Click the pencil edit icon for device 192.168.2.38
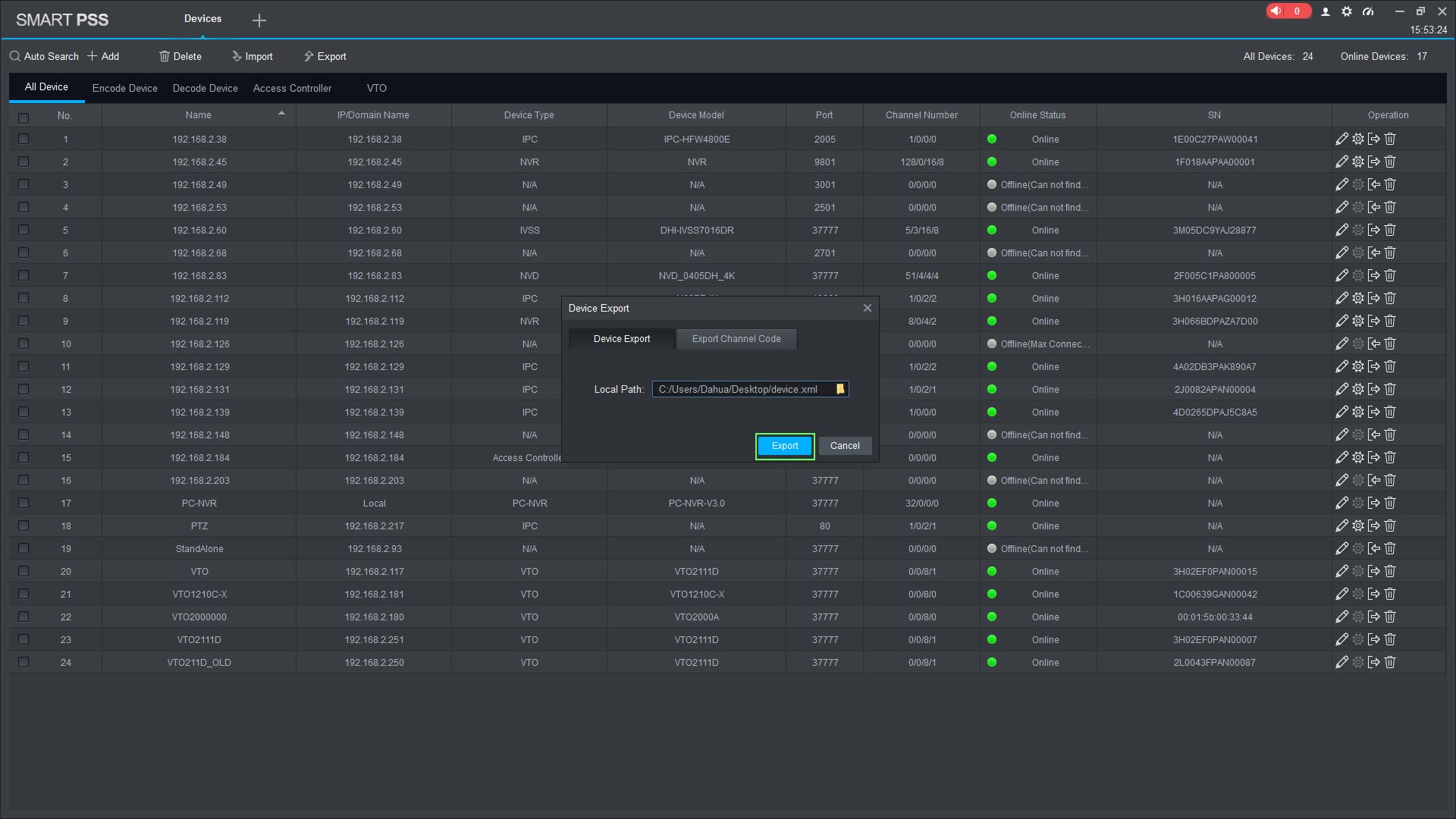1456x819 pixels. pos(1341,140)
